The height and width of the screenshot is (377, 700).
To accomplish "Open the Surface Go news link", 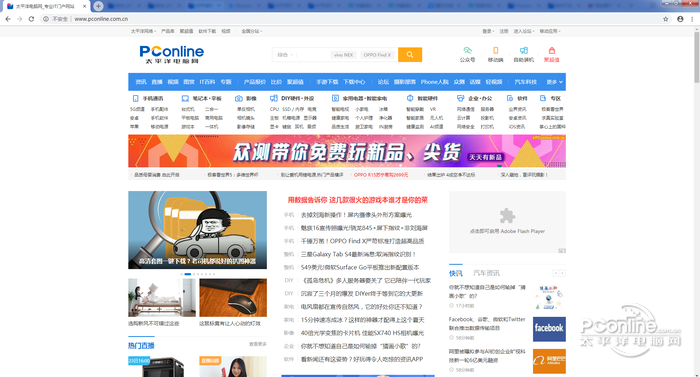I will pos(360,268).
